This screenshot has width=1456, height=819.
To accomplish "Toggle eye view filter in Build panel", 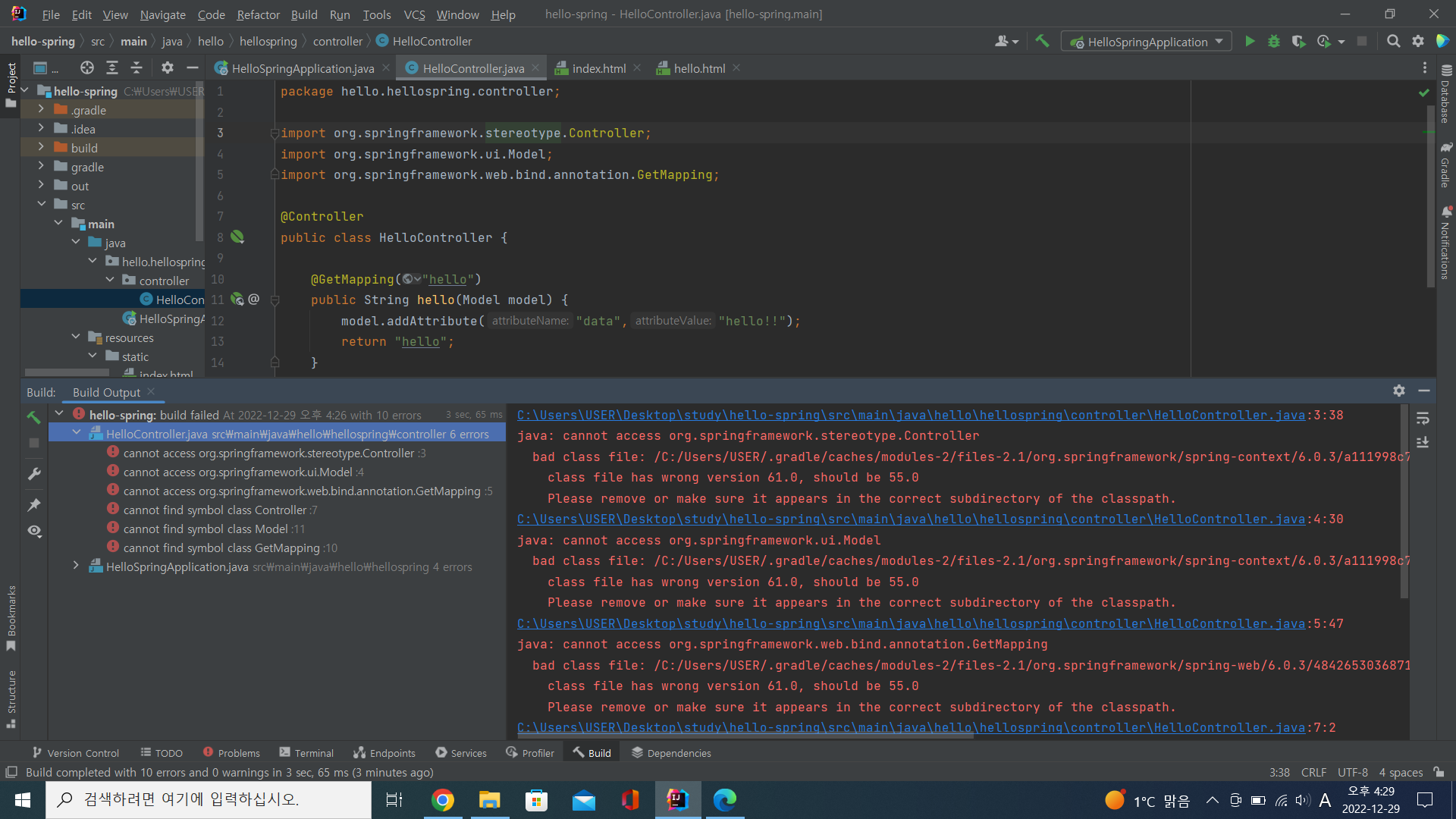I will (x=33, y=532).
